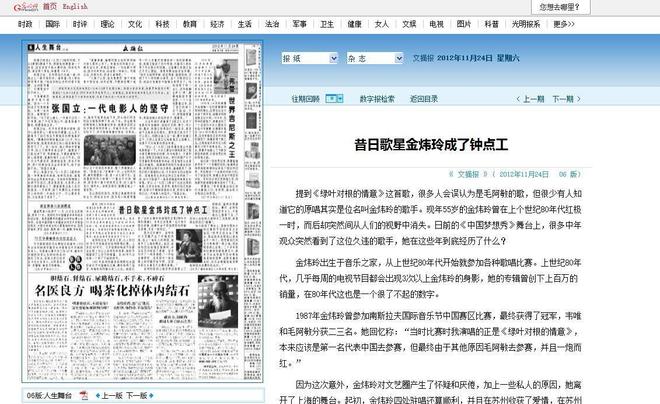Click the PDF icon below the newspaper page

pos(83,395)
